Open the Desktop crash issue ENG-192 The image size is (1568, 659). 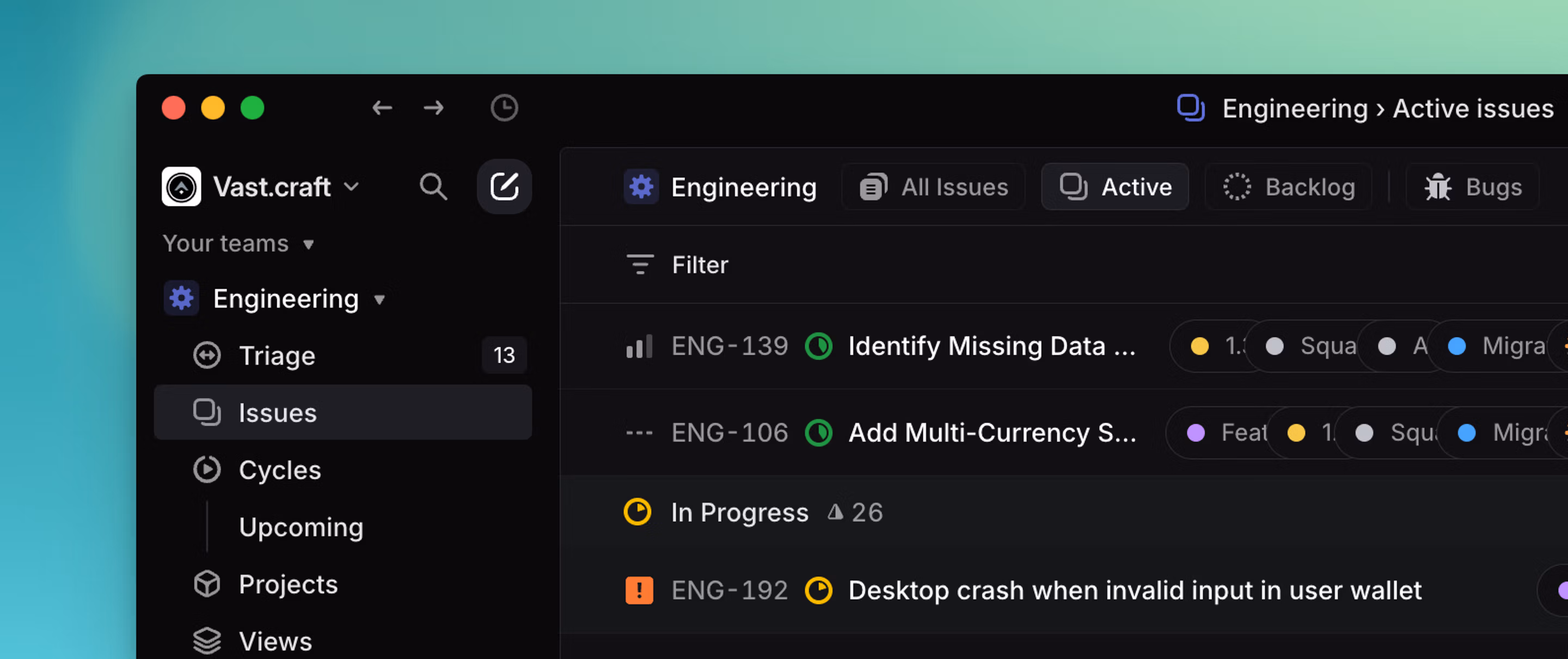click(x=1134, y=590)
